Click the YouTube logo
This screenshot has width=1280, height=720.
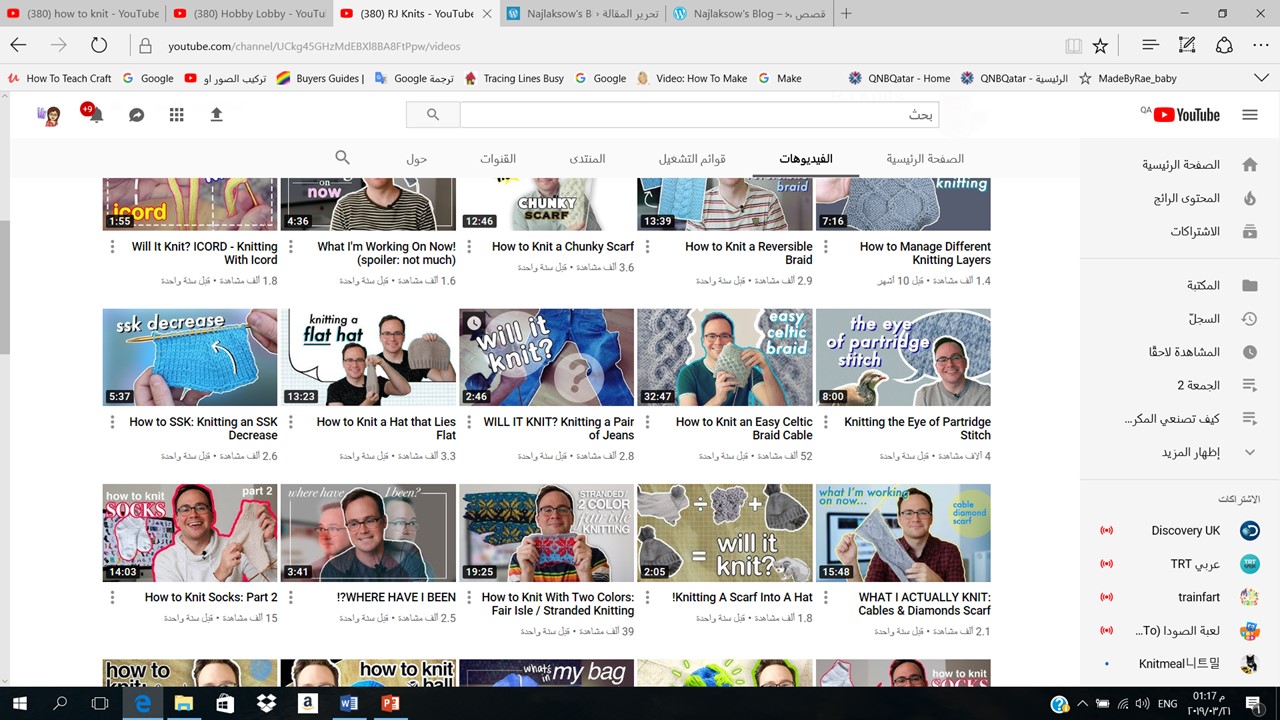[x=1186, y=115]
